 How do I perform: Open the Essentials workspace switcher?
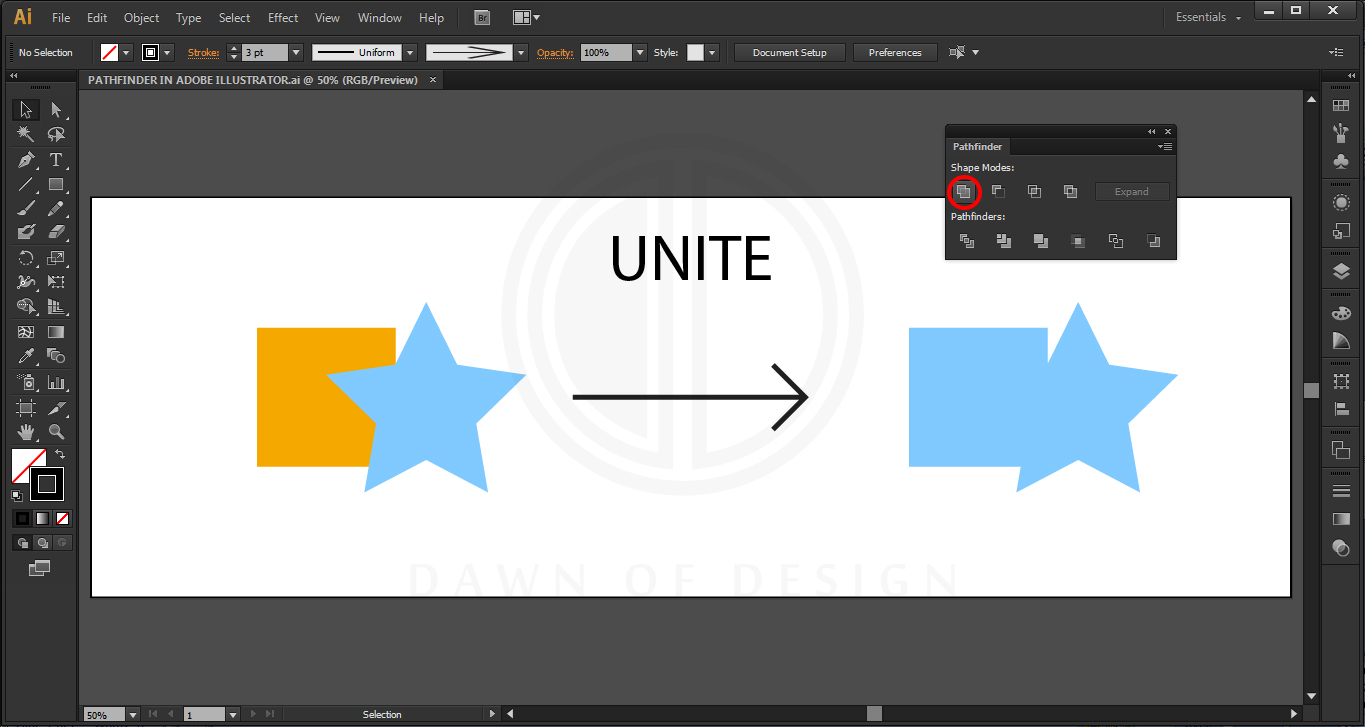(1206, 17)
